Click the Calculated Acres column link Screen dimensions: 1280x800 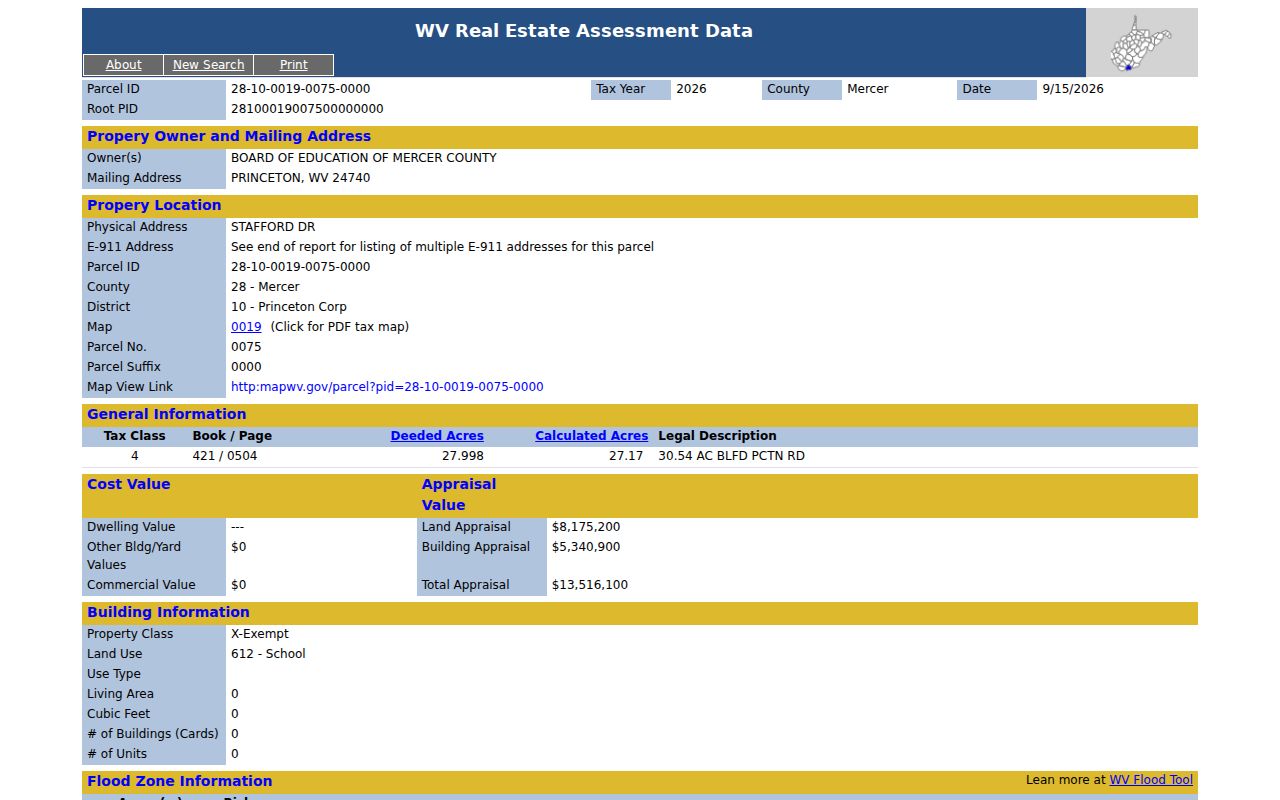[x=591, y=436]
